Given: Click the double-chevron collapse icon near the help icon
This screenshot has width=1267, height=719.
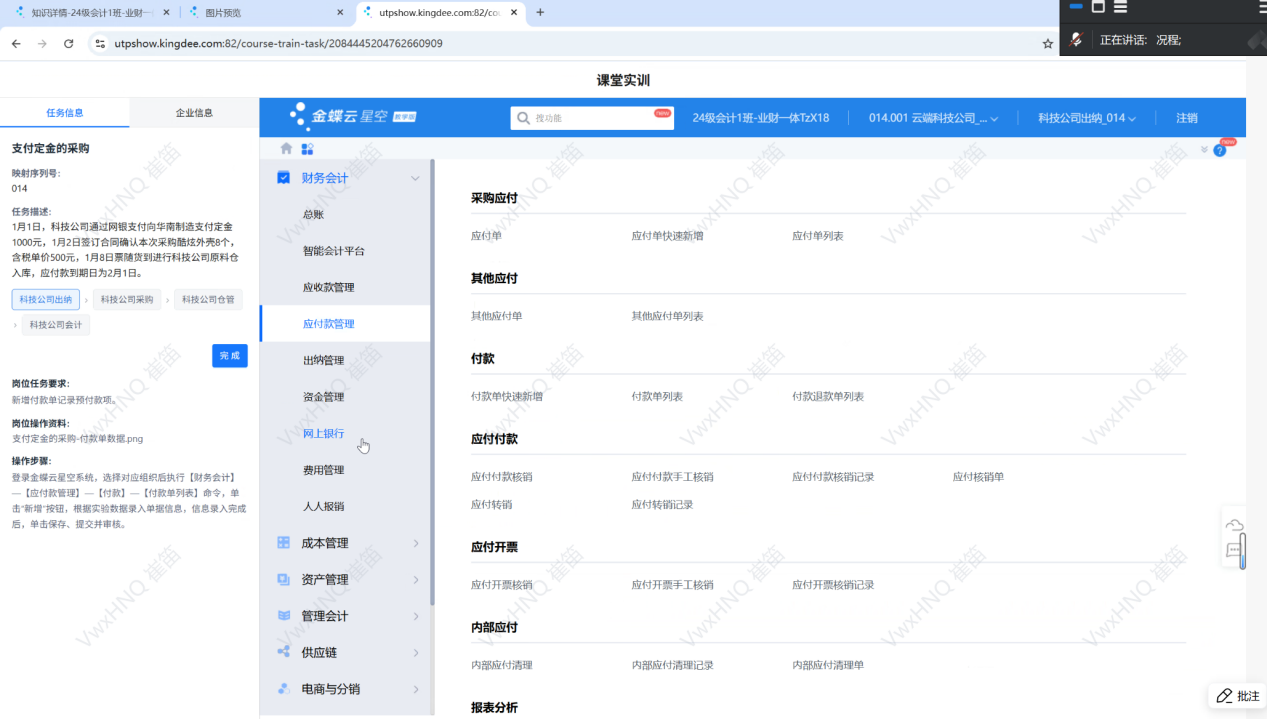Looking at the screenshot, I should [x=1204, y=150].
